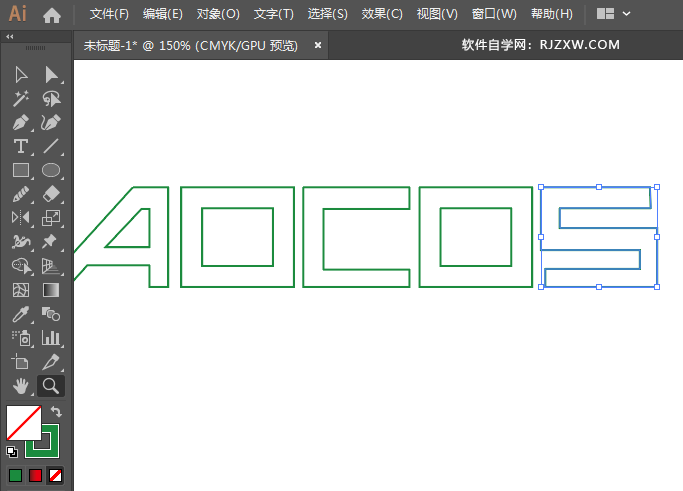683x491 pixels.
Task: Select the Eraser tool
Action: [x=51, y=194]
